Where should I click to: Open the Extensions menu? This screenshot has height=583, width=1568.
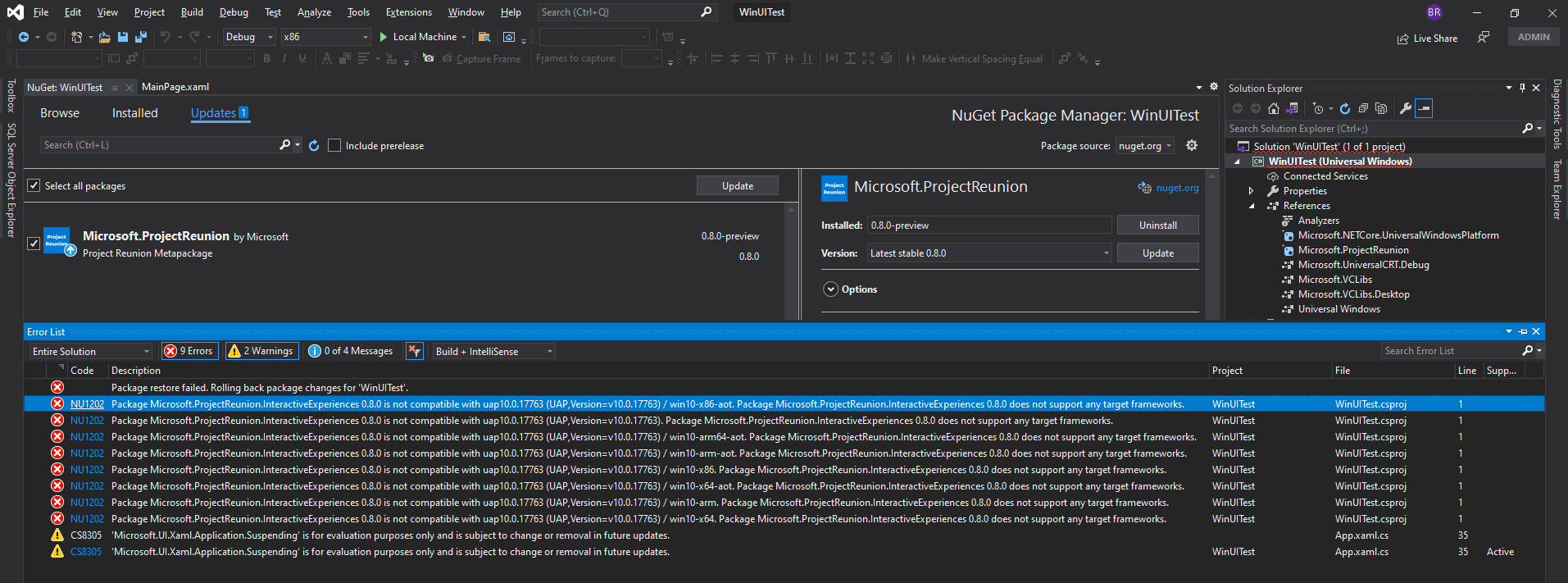click(x=408, y=12)
